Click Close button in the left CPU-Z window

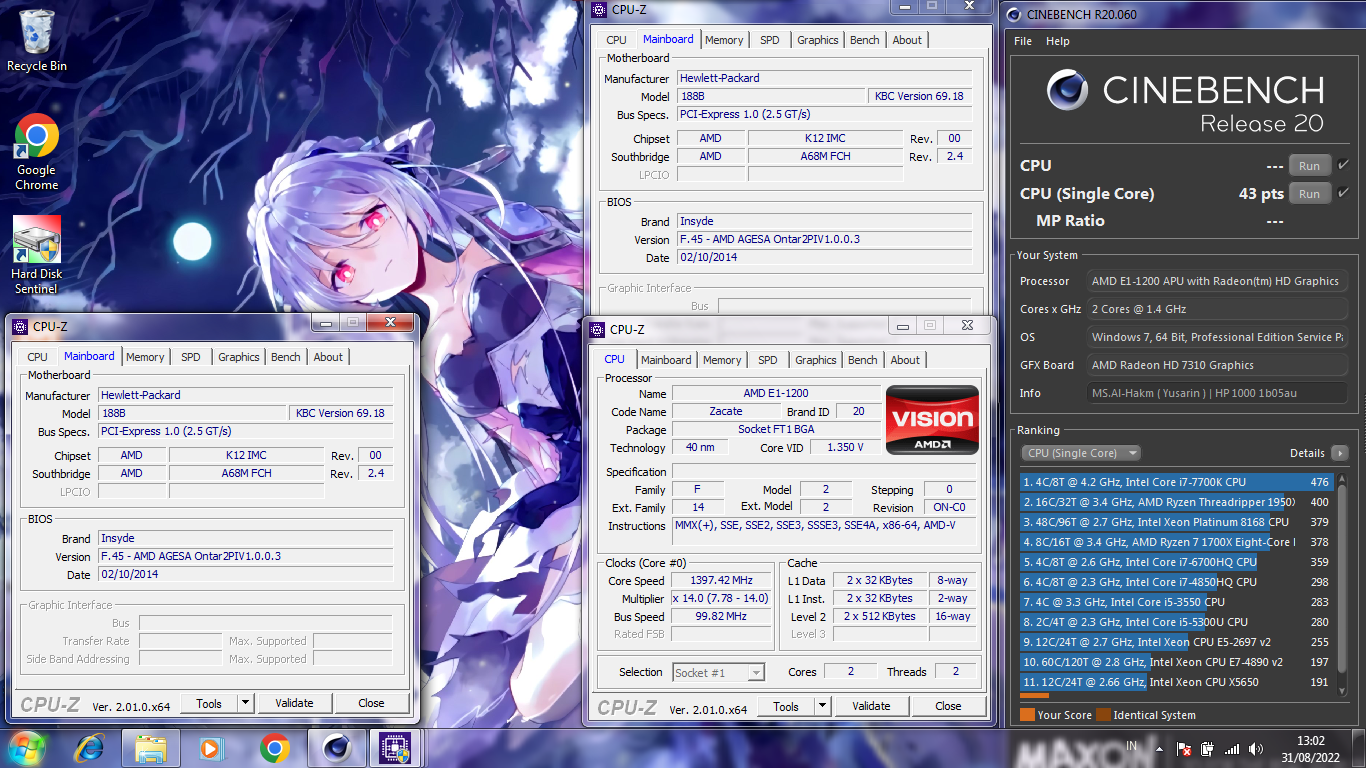(x=371, y=703)
